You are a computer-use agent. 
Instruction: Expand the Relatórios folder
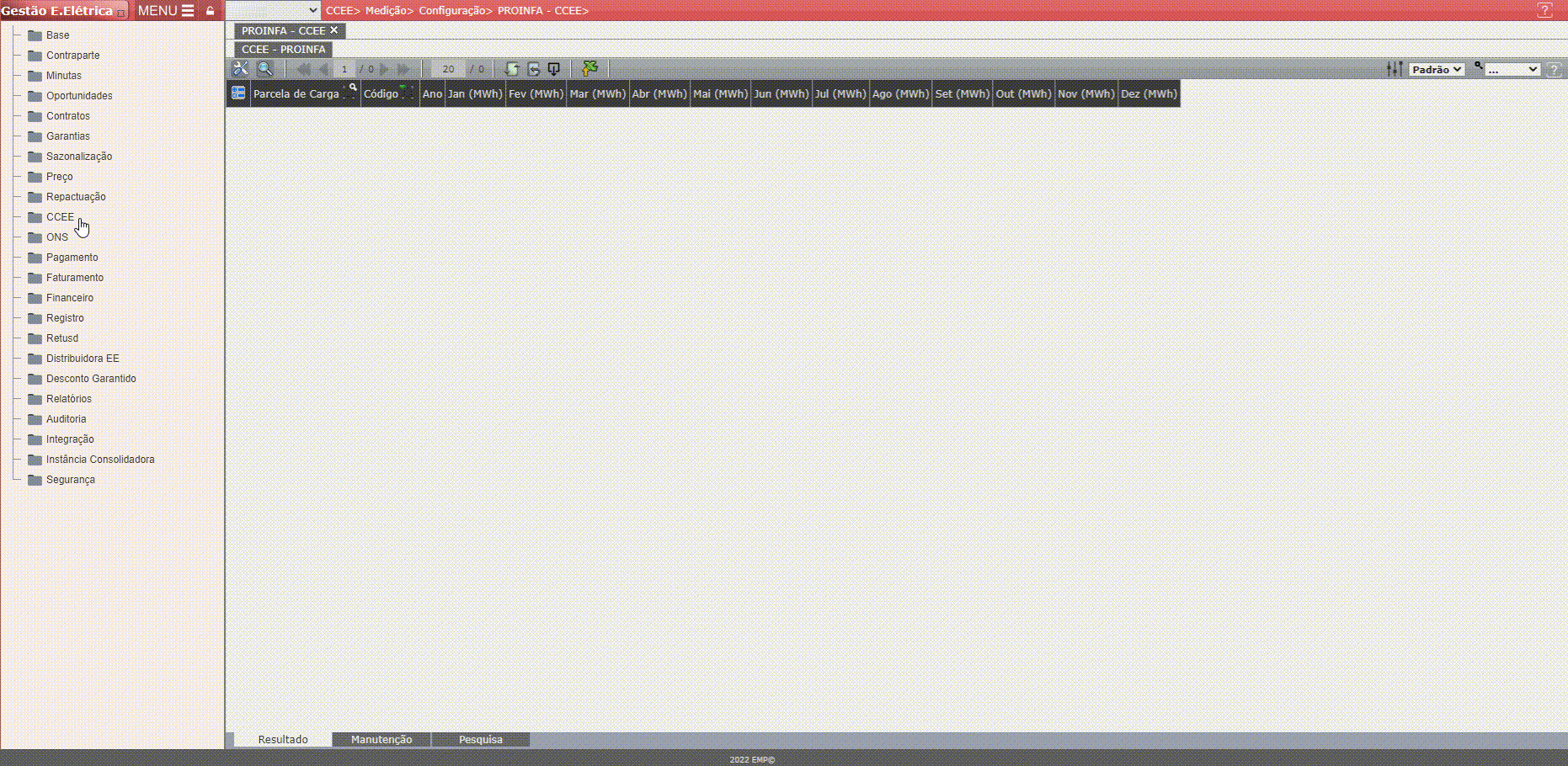[x=68, y=399]
